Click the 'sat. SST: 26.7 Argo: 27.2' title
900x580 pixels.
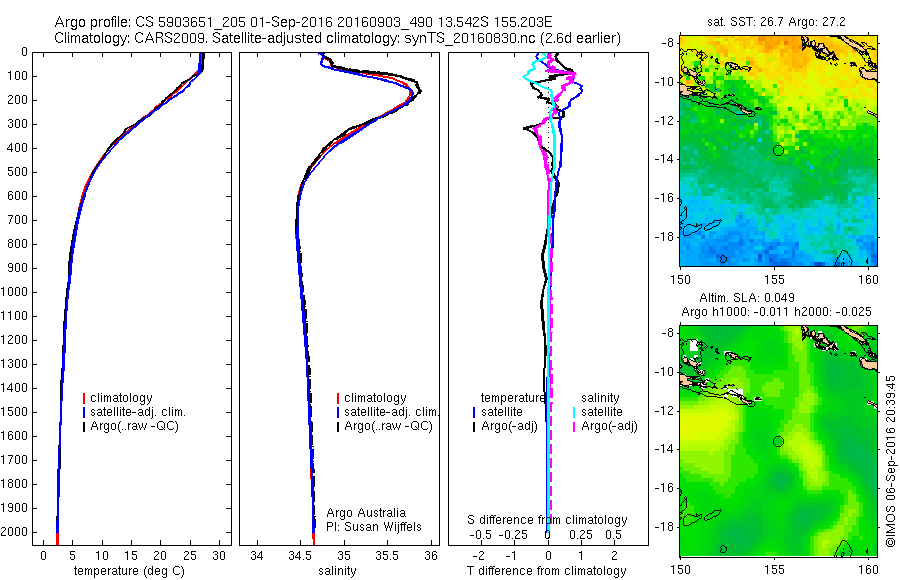click(776, 22)
